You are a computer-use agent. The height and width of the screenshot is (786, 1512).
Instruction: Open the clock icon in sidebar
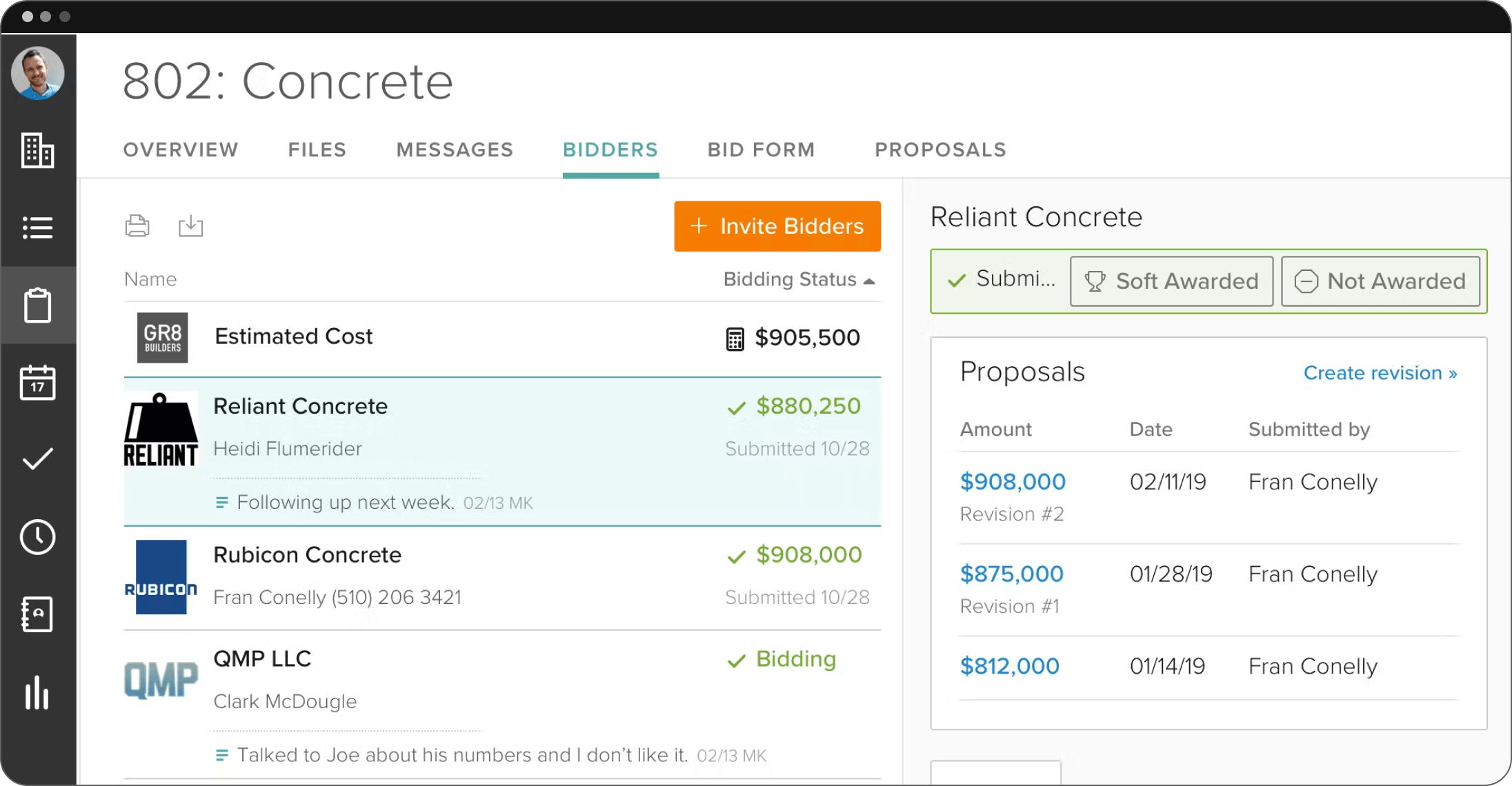(37, 537)
